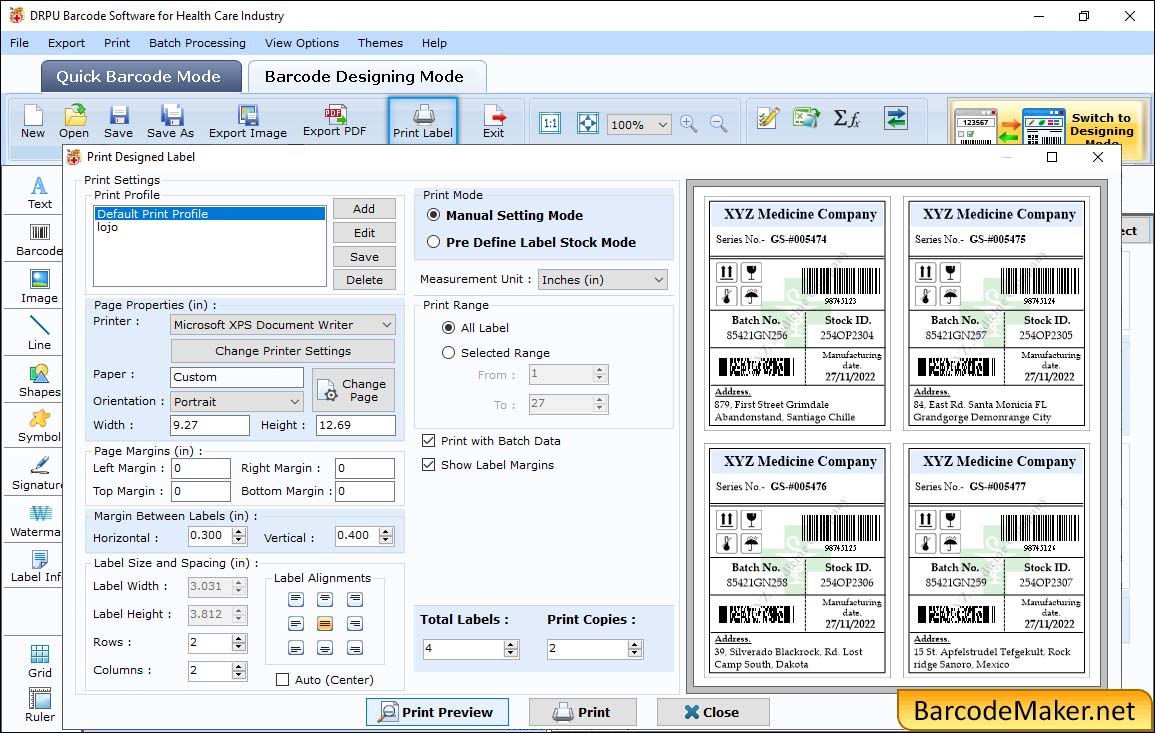Click the Excel export toolbar icon
Image resolution: width=1155 pixels, height=733 pixels.
pos(807,118)
